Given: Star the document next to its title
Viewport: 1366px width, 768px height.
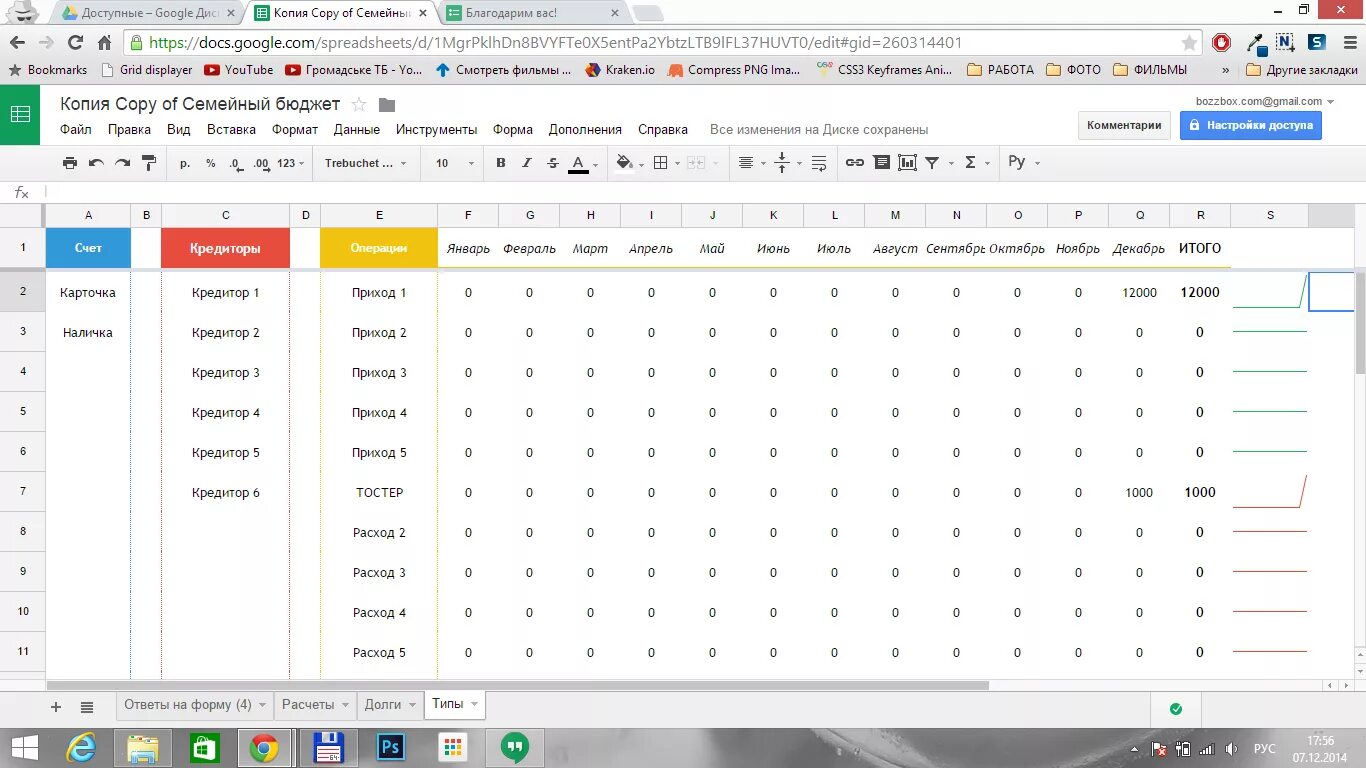Looking at the screenshot, I should pos(359,105).
